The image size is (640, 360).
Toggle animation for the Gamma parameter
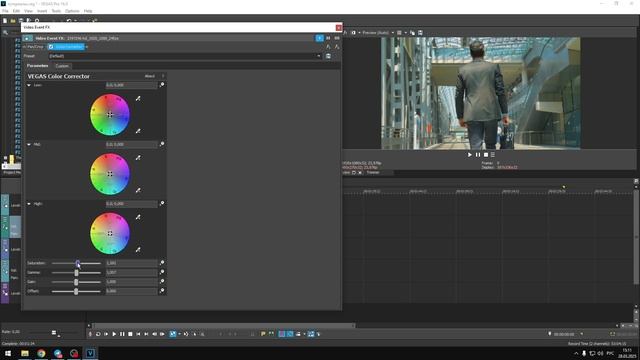coord(162,272)
